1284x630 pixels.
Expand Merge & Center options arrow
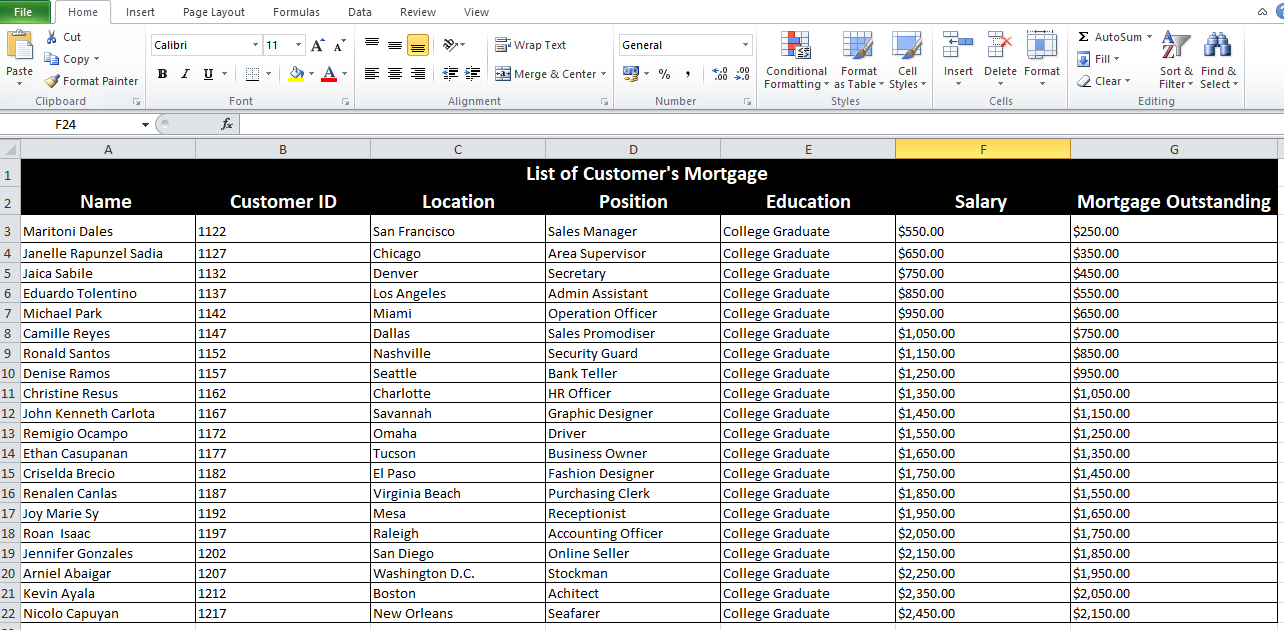pyautogui.click(x=604, y=74)
